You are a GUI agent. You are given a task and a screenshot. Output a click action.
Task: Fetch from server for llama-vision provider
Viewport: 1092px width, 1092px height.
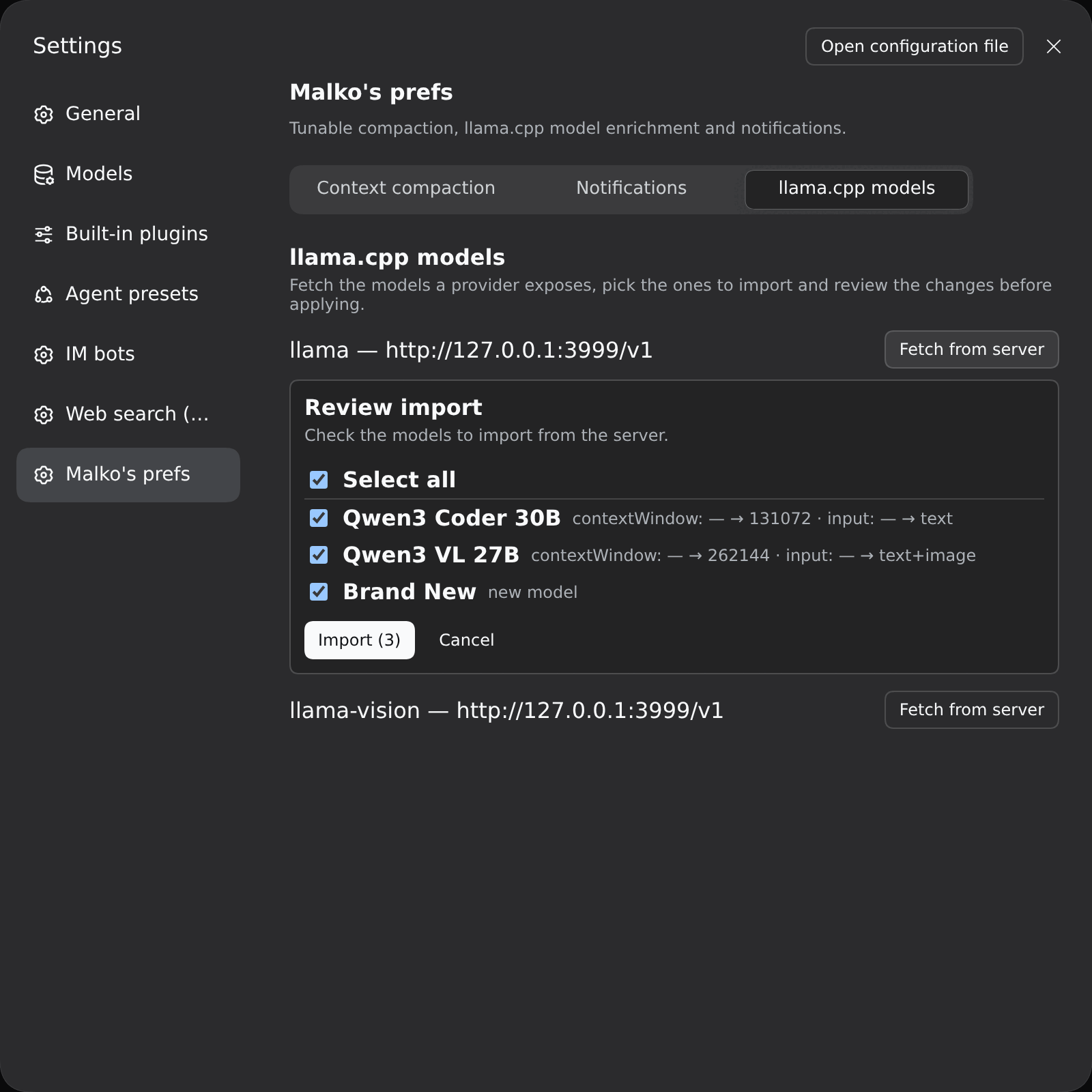(x=971, y=710)
